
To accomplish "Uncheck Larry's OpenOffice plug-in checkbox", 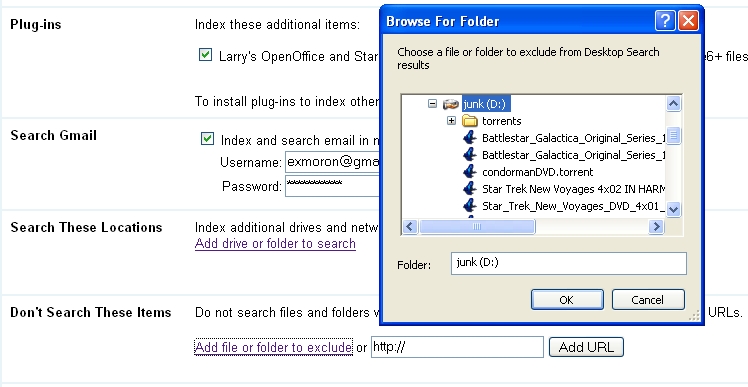I will [x=205, y=55].
